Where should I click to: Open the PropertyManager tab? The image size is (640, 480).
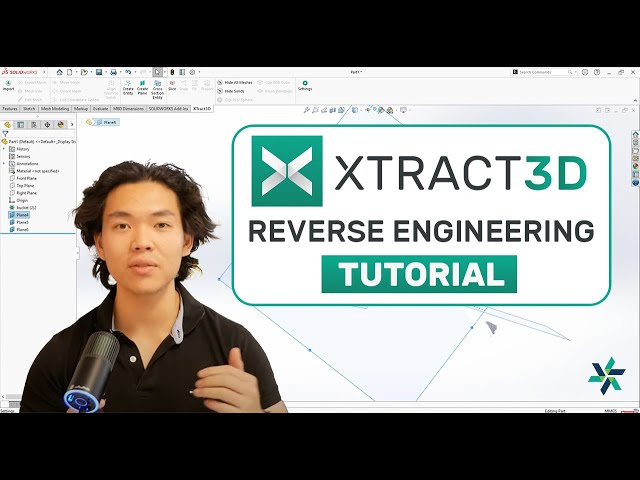click(x=21, y=124)
